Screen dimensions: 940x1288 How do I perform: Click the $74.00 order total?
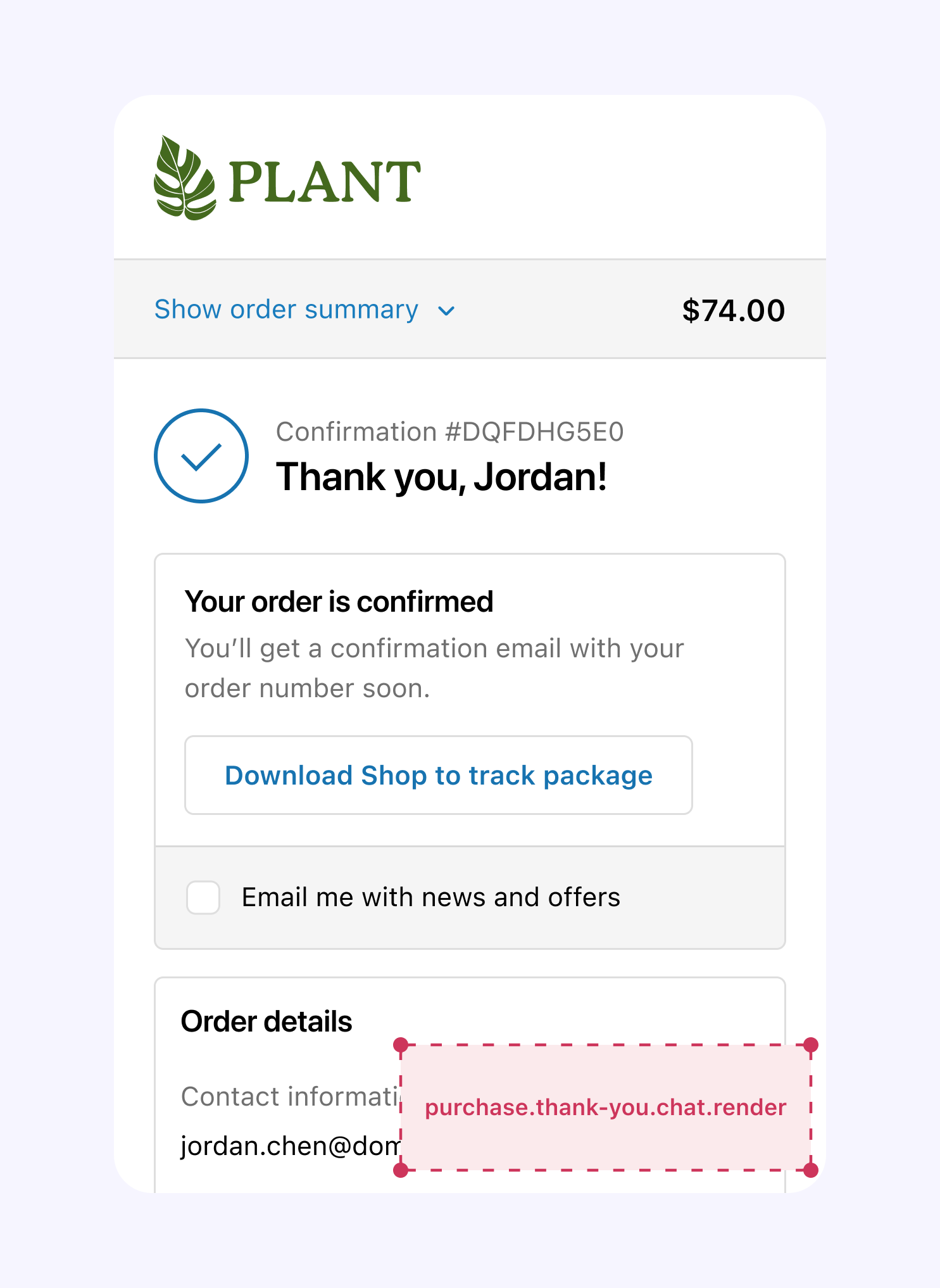click(x=733, y=311)
